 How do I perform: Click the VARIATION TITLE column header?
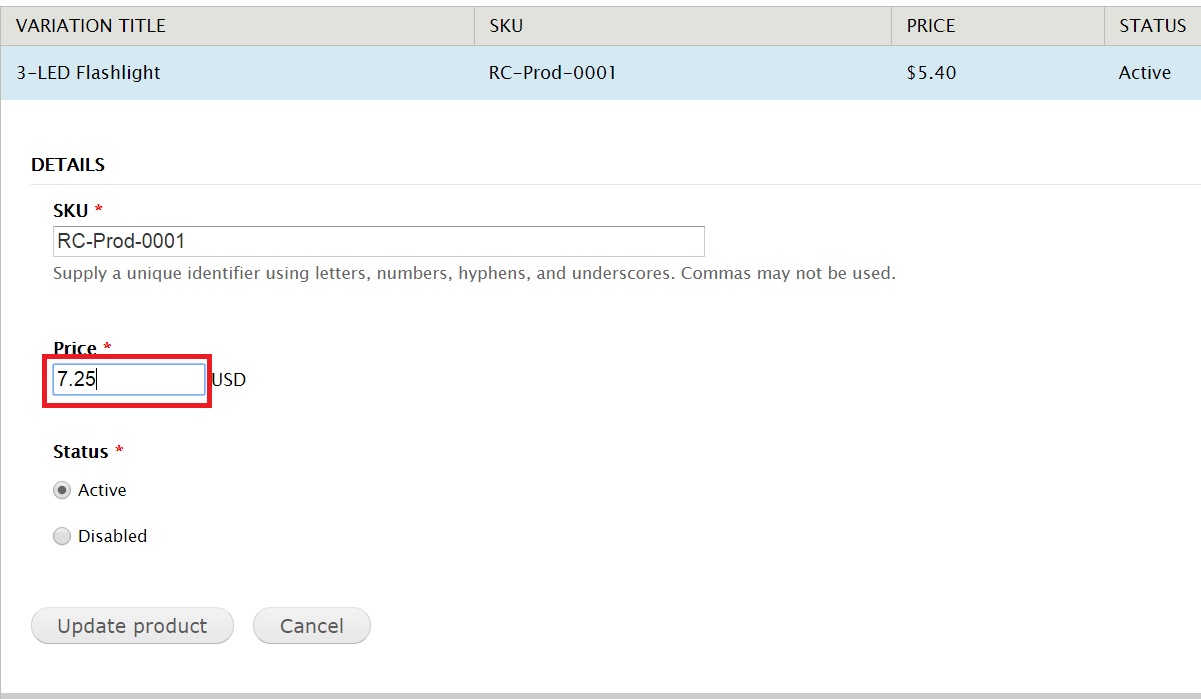tap(90, 26)
